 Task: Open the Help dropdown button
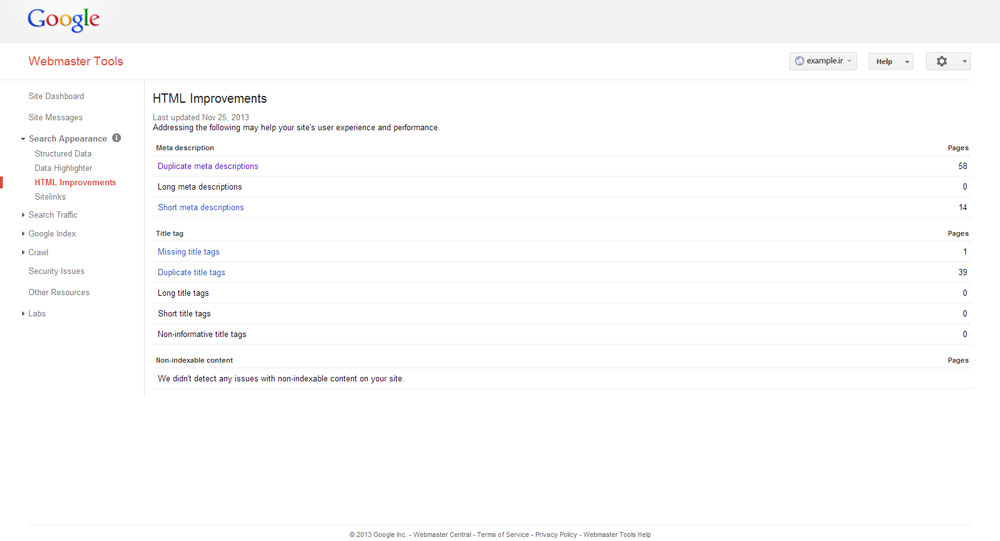(x=890, y=61)
